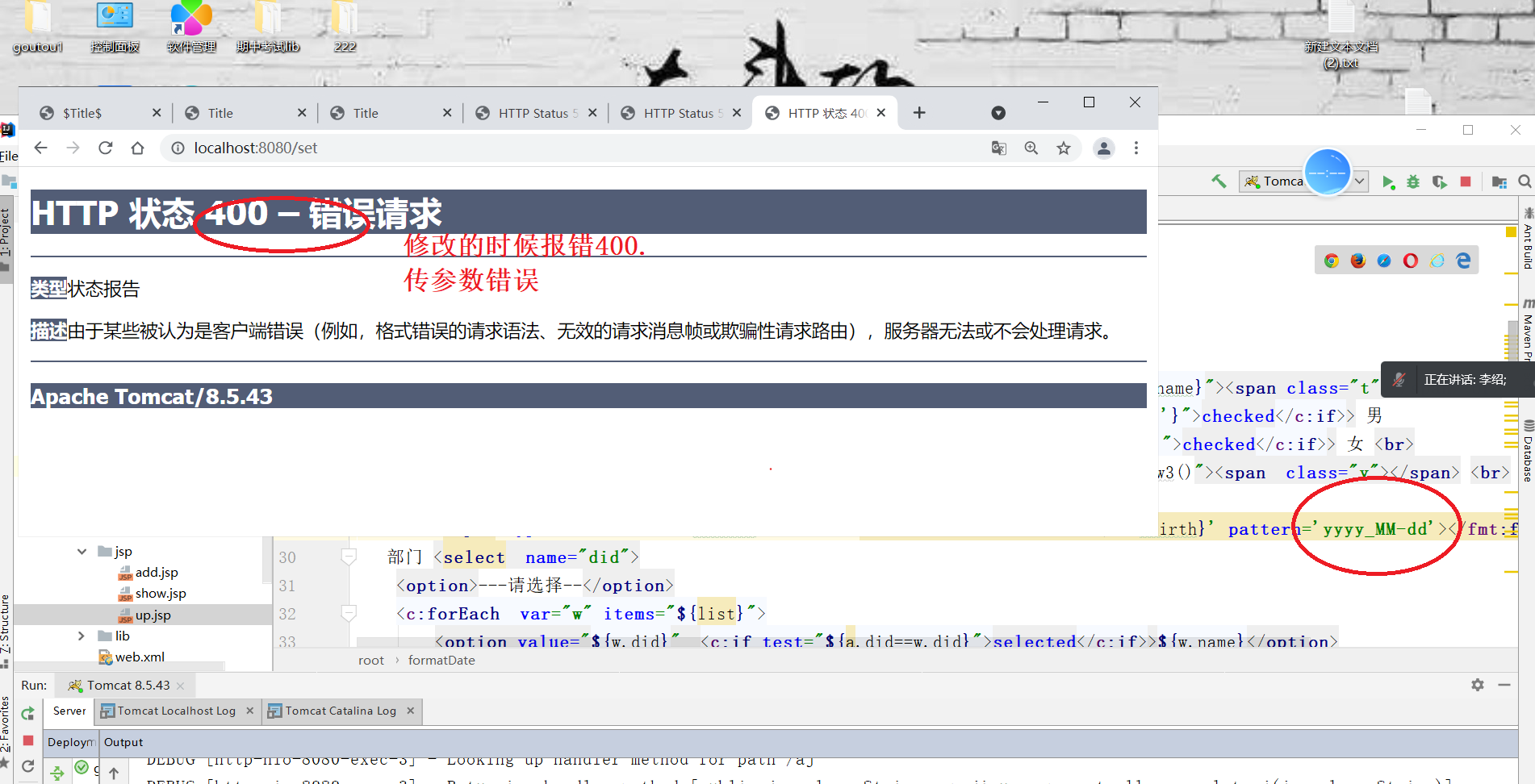Viewport: 1535px width, 784px height.
Task: Hide the Run panel with the minus
Action: pos(1504,685)
